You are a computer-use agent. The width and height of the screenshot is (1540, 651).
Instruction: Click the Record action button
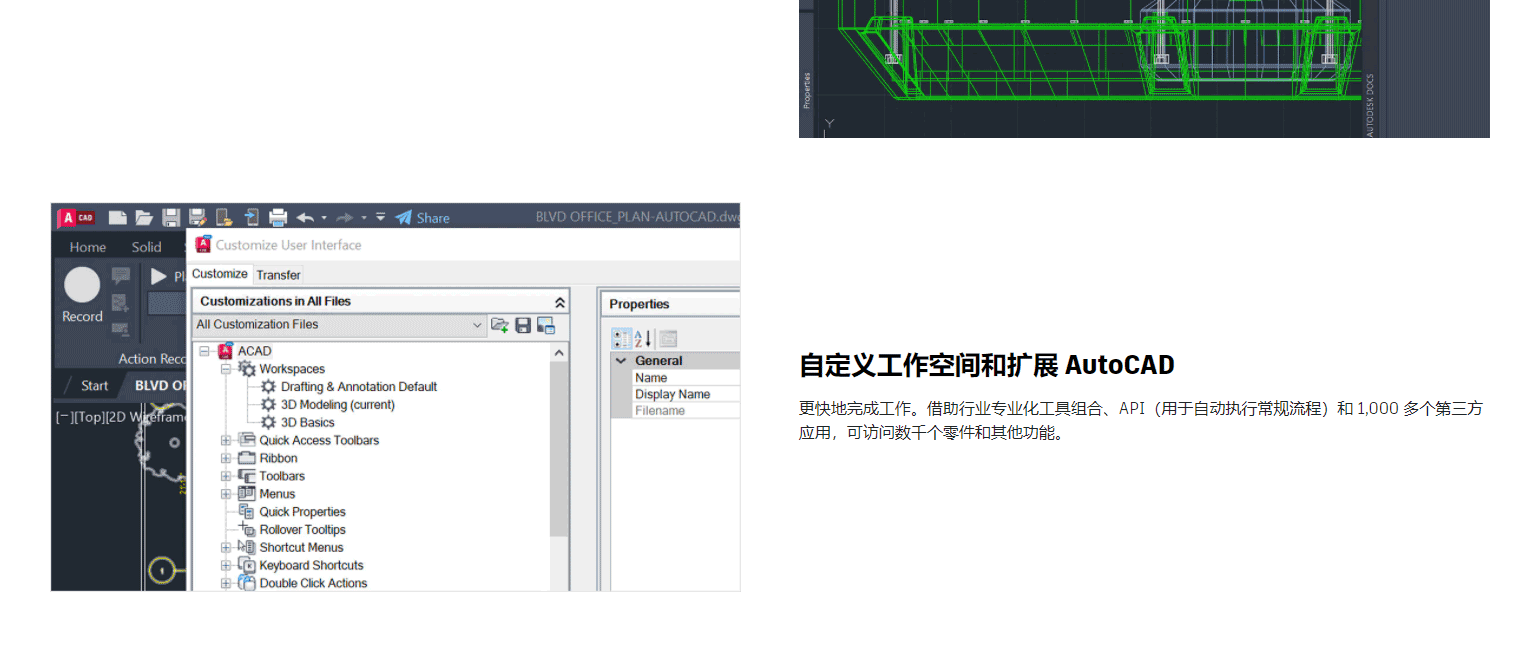[82, 296]
